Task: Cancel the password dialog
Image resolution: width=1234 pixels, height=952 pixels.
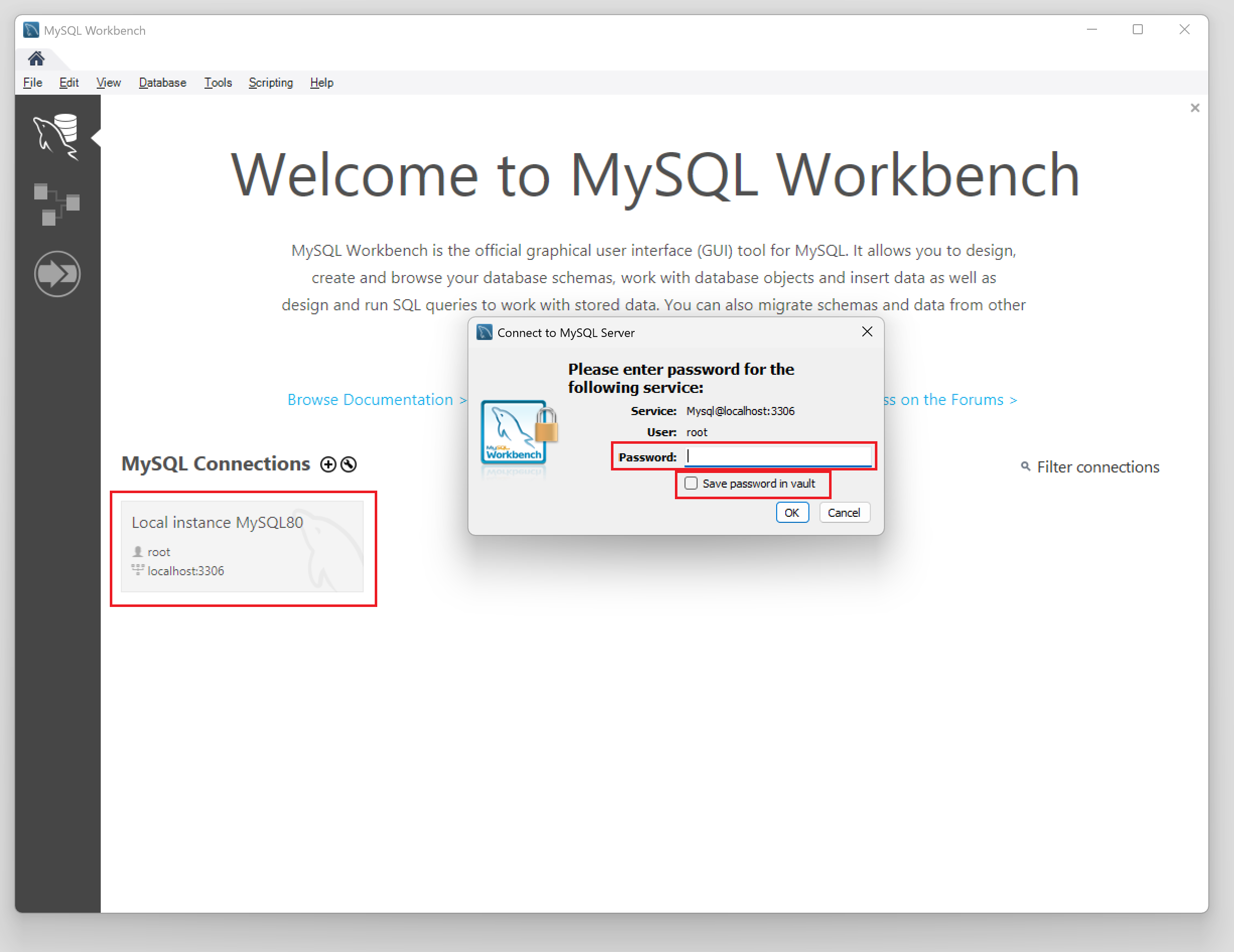Action: pos(844,512)
